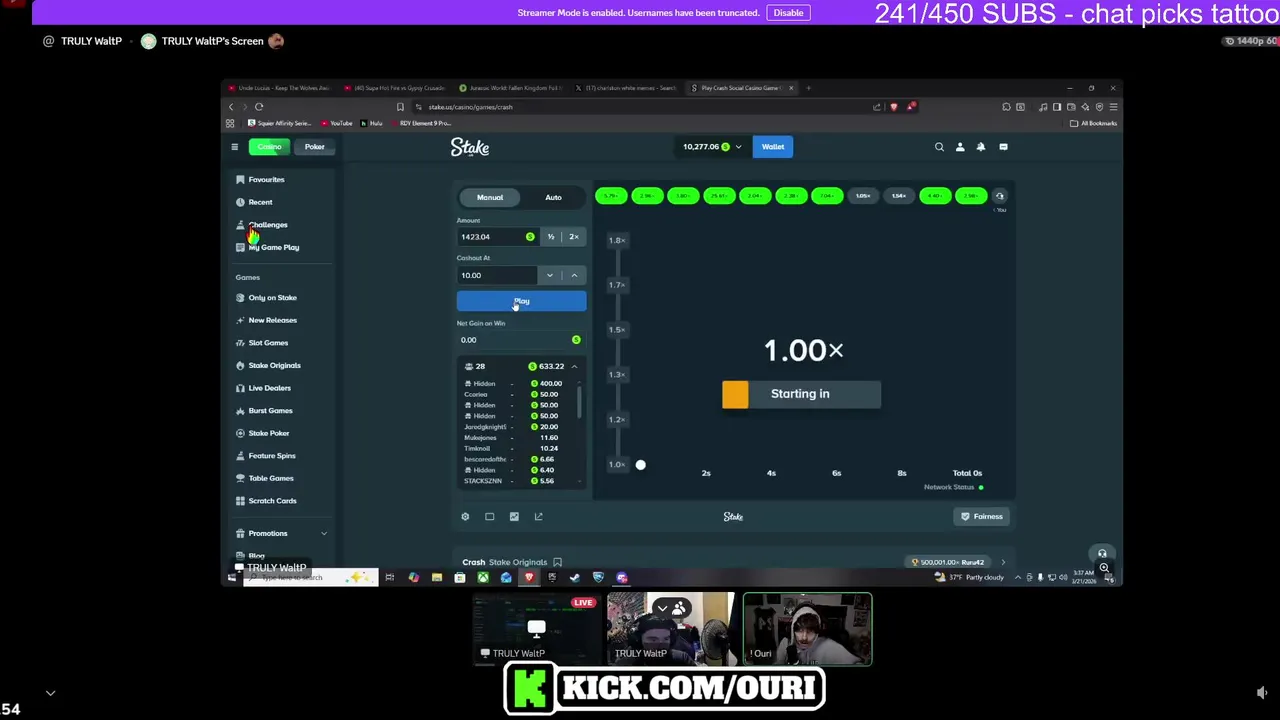Click the TRULY WaltP webcam thumbnail
This screenshot has width=1280, height=720.
point(671,629)
